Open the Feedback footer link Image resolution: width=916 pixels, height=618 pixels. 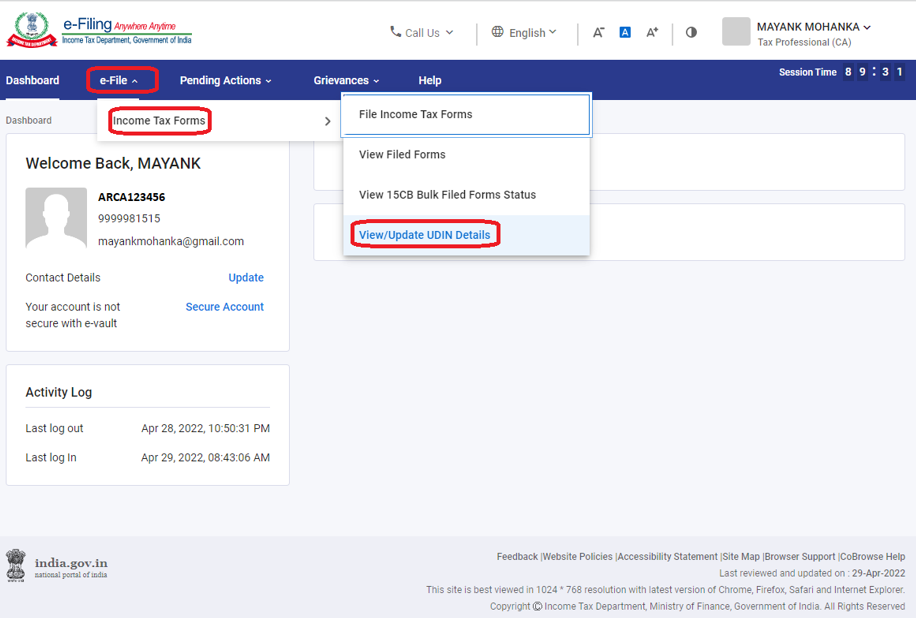pos(517,557)
